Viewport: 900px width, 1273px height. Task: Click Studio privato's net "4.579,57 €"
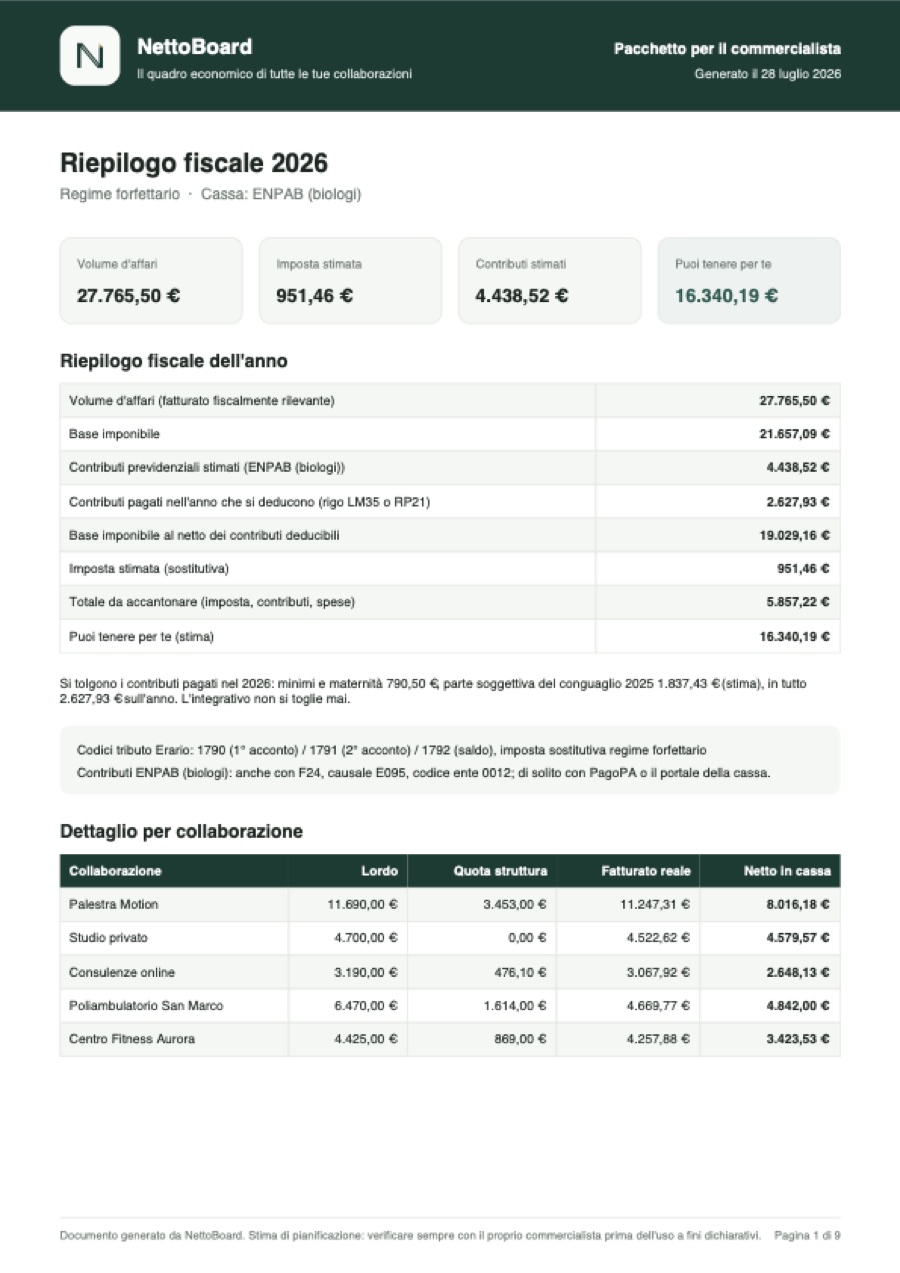pyautogui.click(x=798, y=938)
